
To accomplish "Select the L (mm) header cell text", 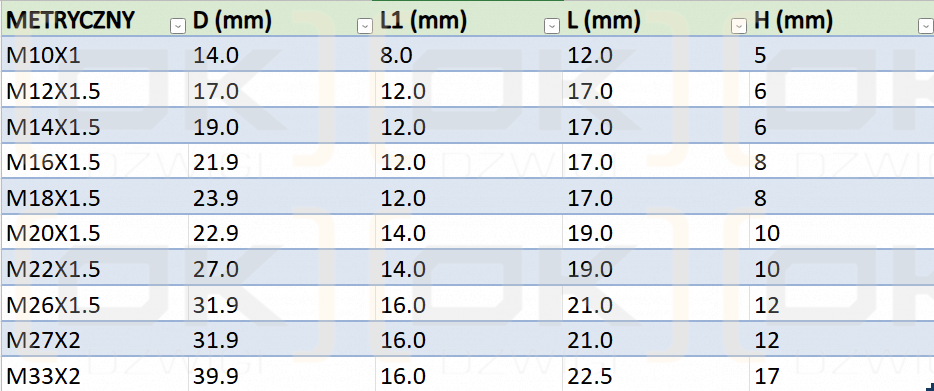I will [x=603, y=22].
